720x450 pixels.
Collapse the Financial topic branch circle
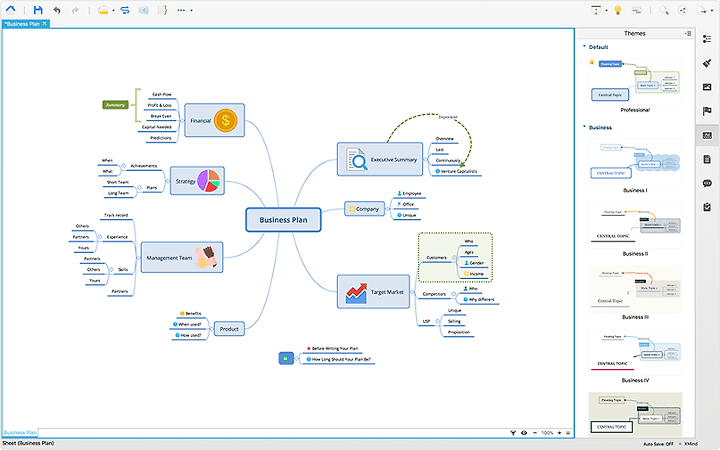pyautogui.click(x=182, y=120)
